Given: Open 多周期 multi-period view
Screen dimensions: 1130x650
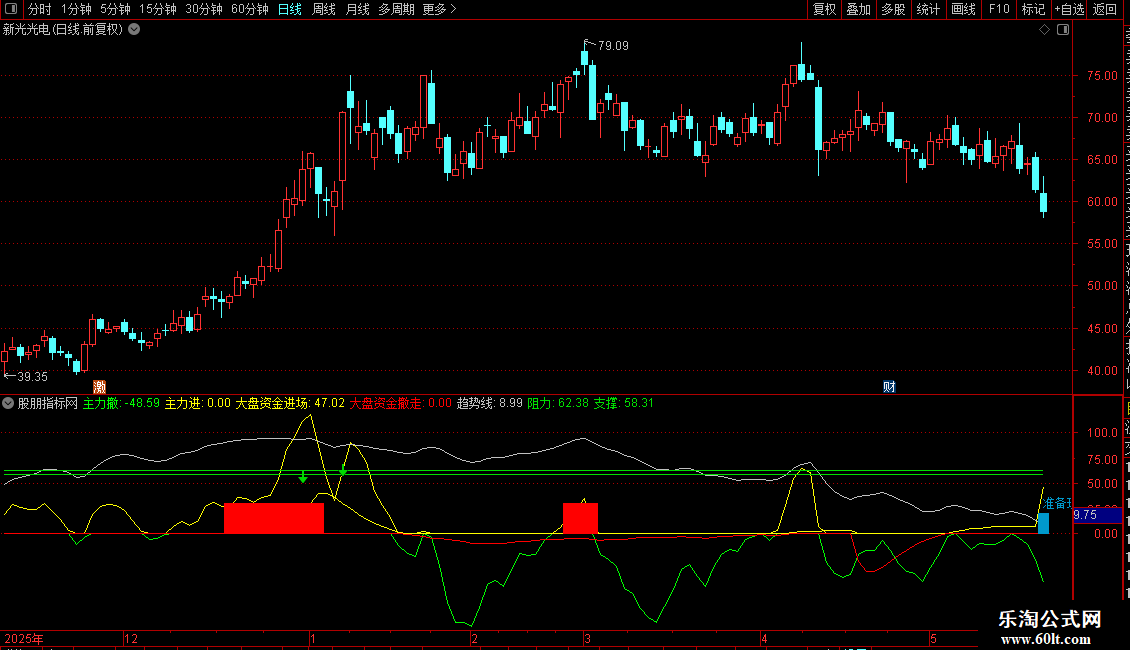Looking at the screenshot, I should click(396, 9).
